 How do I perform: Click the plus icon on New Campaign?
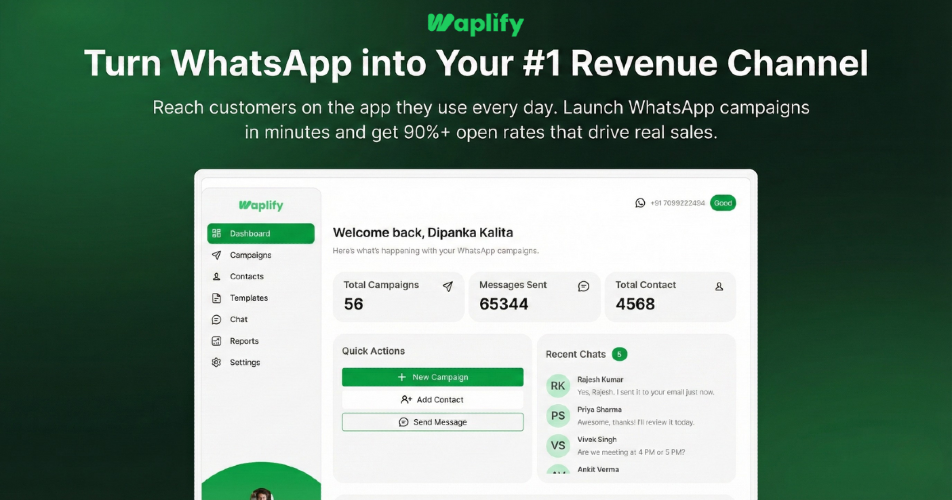(401, 377)
